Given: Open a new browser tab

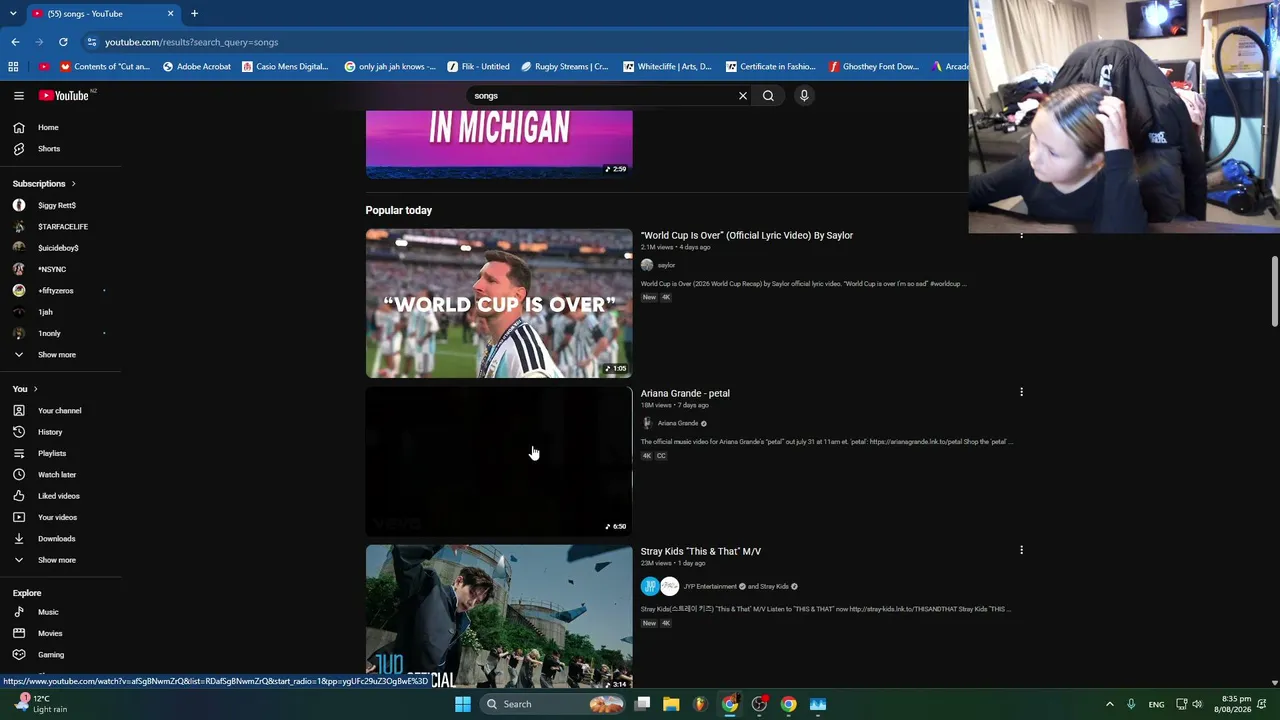Looking at the screenshot, I should tap(194, 14).
